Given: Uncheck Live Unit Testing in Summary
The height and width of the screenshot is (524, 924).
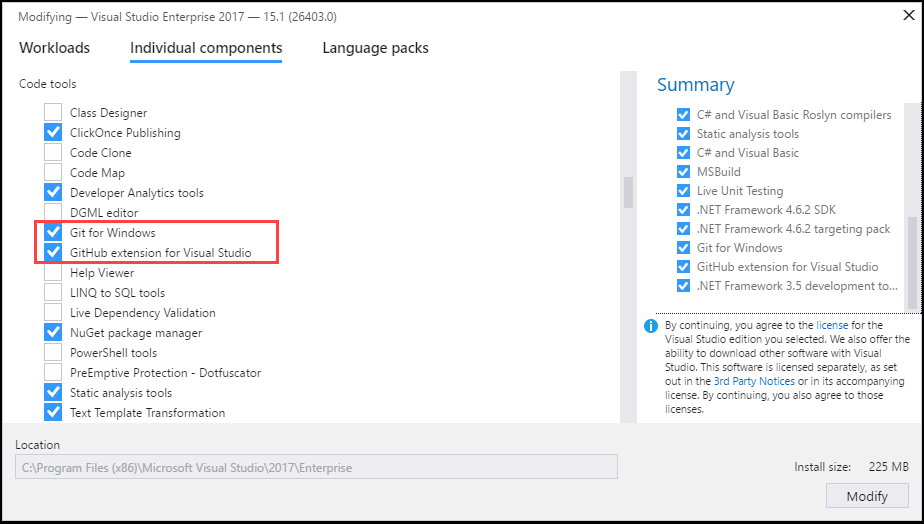Looking at the screenshot, I should (x=683, y=191).
